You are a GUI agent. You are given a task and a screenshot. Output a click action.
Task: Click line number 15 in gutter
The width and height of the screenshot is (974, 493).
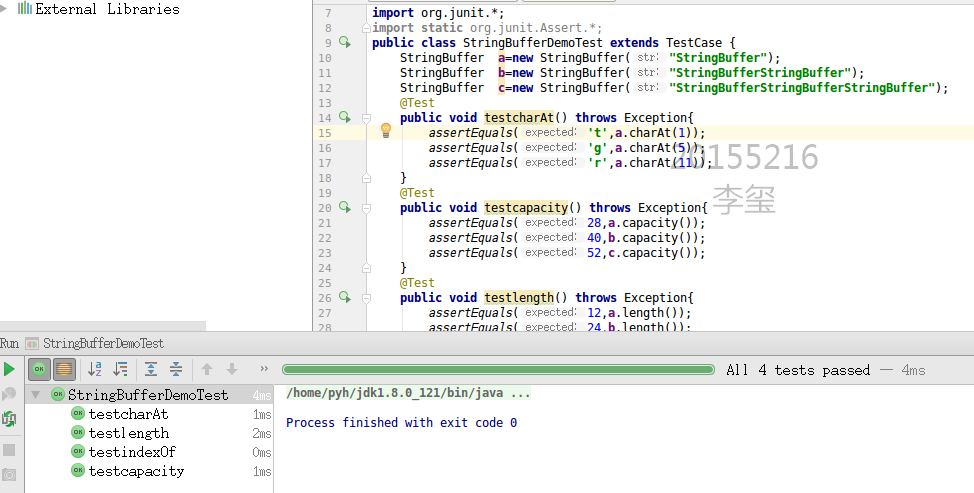325,133
